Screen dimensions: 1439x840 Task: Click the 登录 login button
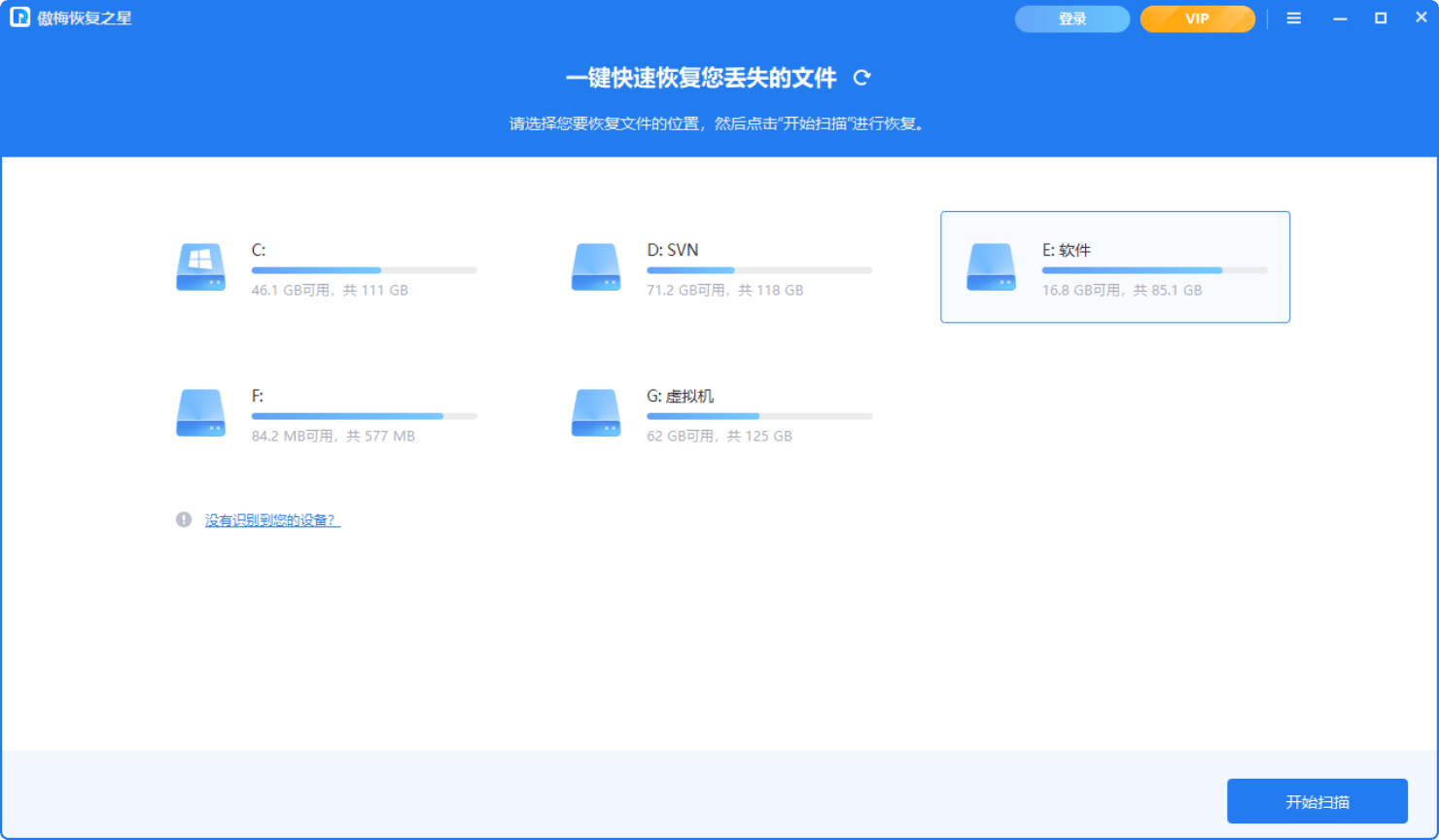click(1072, 18)
